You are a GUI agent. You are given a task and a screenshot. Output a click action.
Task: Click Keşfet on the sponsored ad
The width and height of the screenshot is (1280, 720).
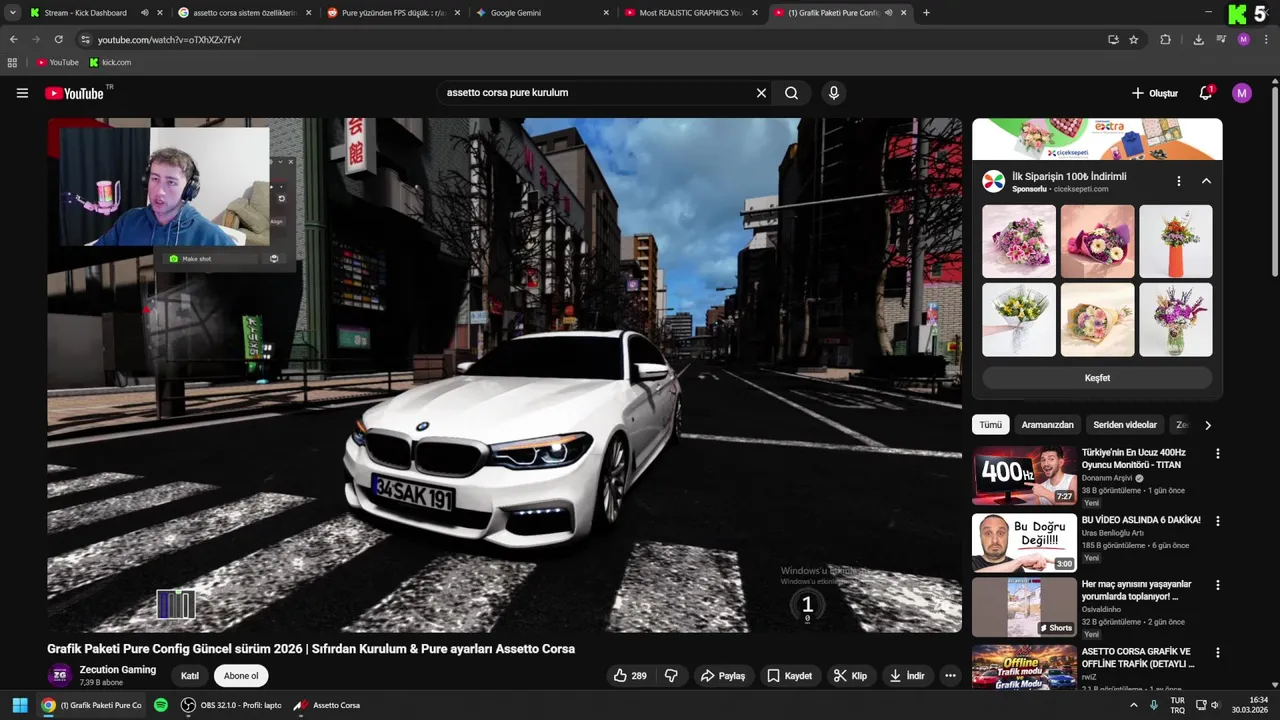point(1097,378)
